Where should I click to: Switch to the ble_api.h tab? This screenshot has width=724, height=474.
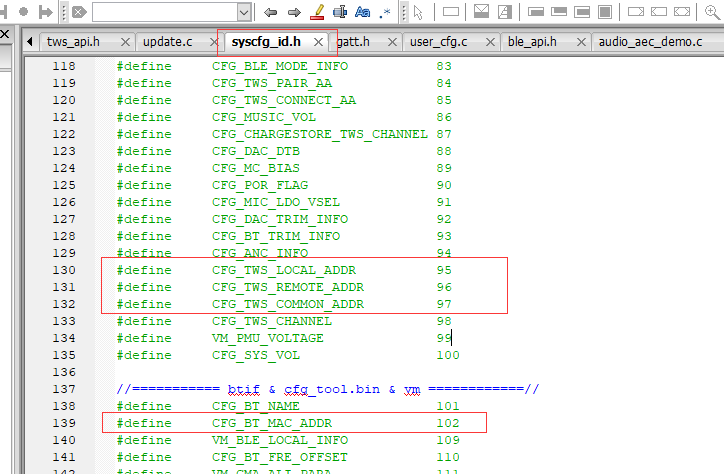tap(532, 42)
